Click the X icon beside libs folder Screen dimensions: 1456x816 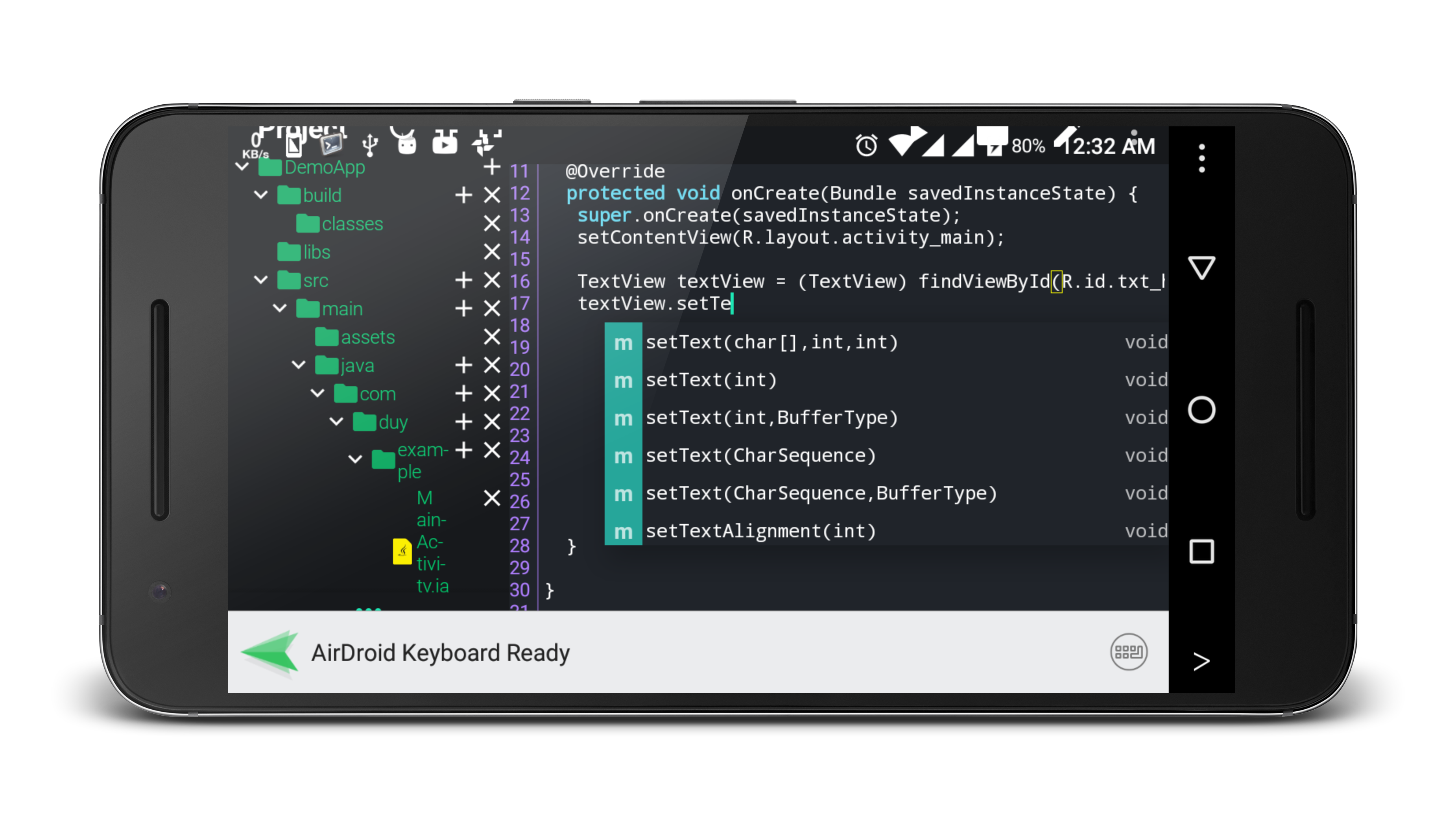(492, 252)
